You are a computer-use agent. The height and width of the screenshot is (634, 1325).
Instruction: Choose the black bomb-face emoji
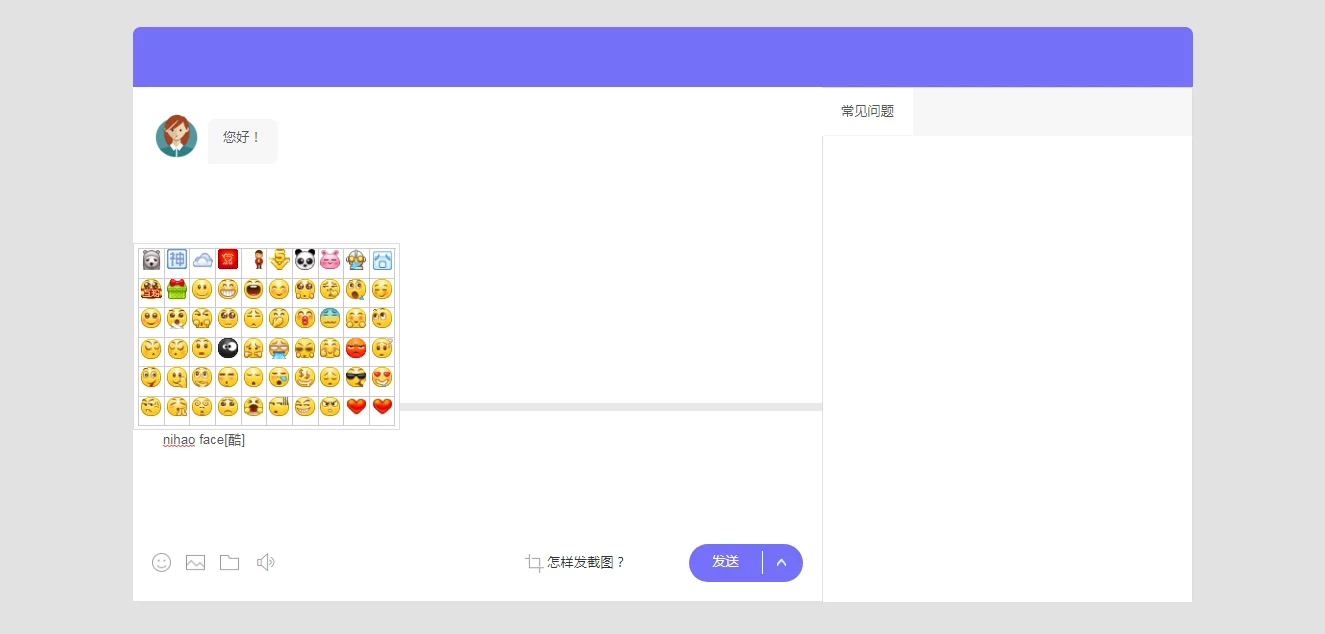[x=228, y=348]
